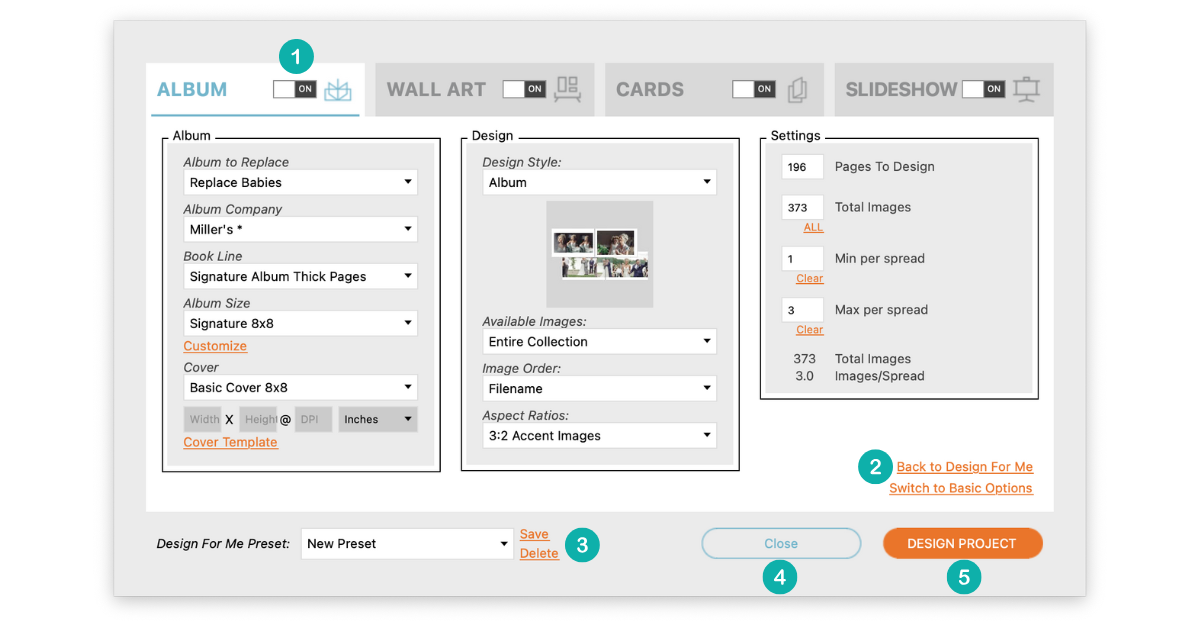
Task: Click the cover Height field
Action: [x=258, y=419]
